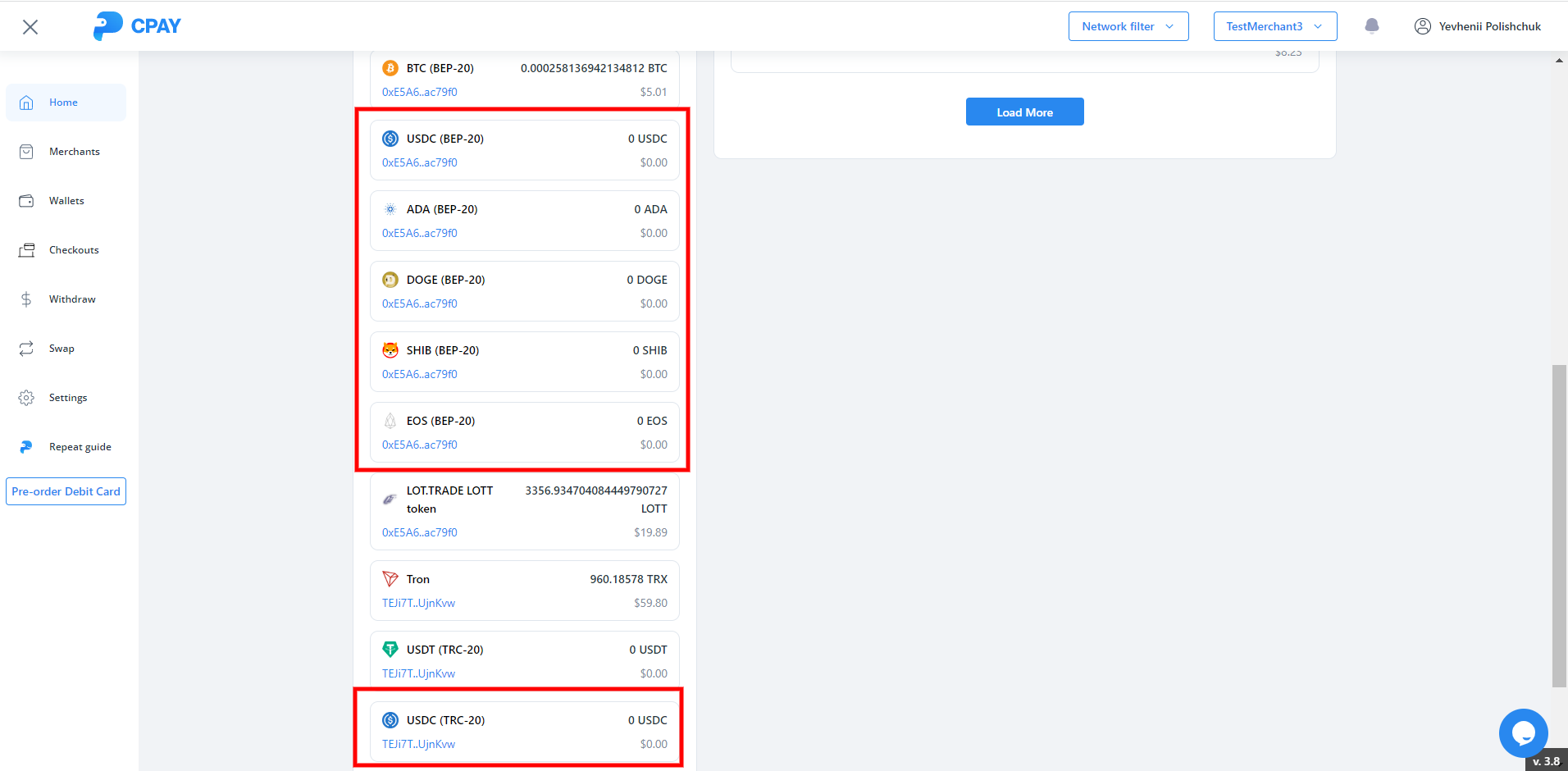
Task: Click the CPAY logo
Action: tap(137, 26)
